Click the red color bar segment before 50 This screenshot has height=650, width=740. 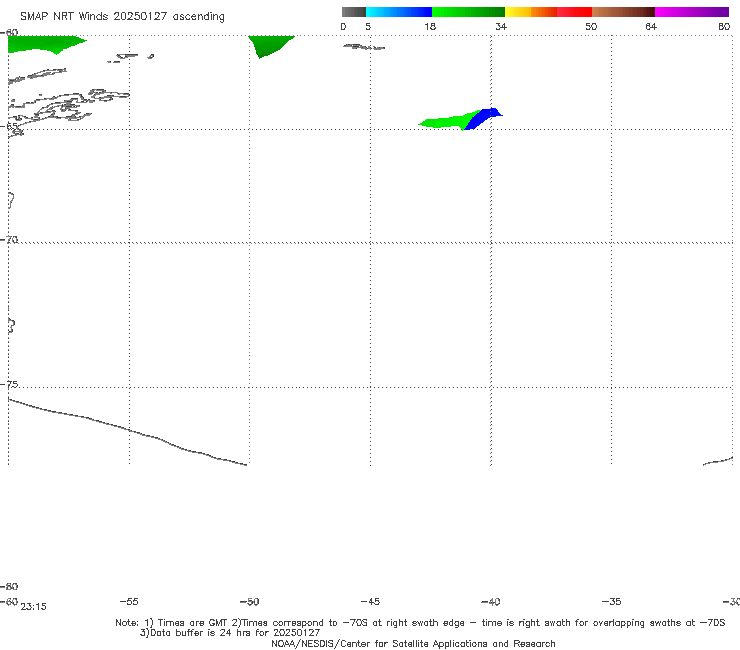[x=574, y=12]
